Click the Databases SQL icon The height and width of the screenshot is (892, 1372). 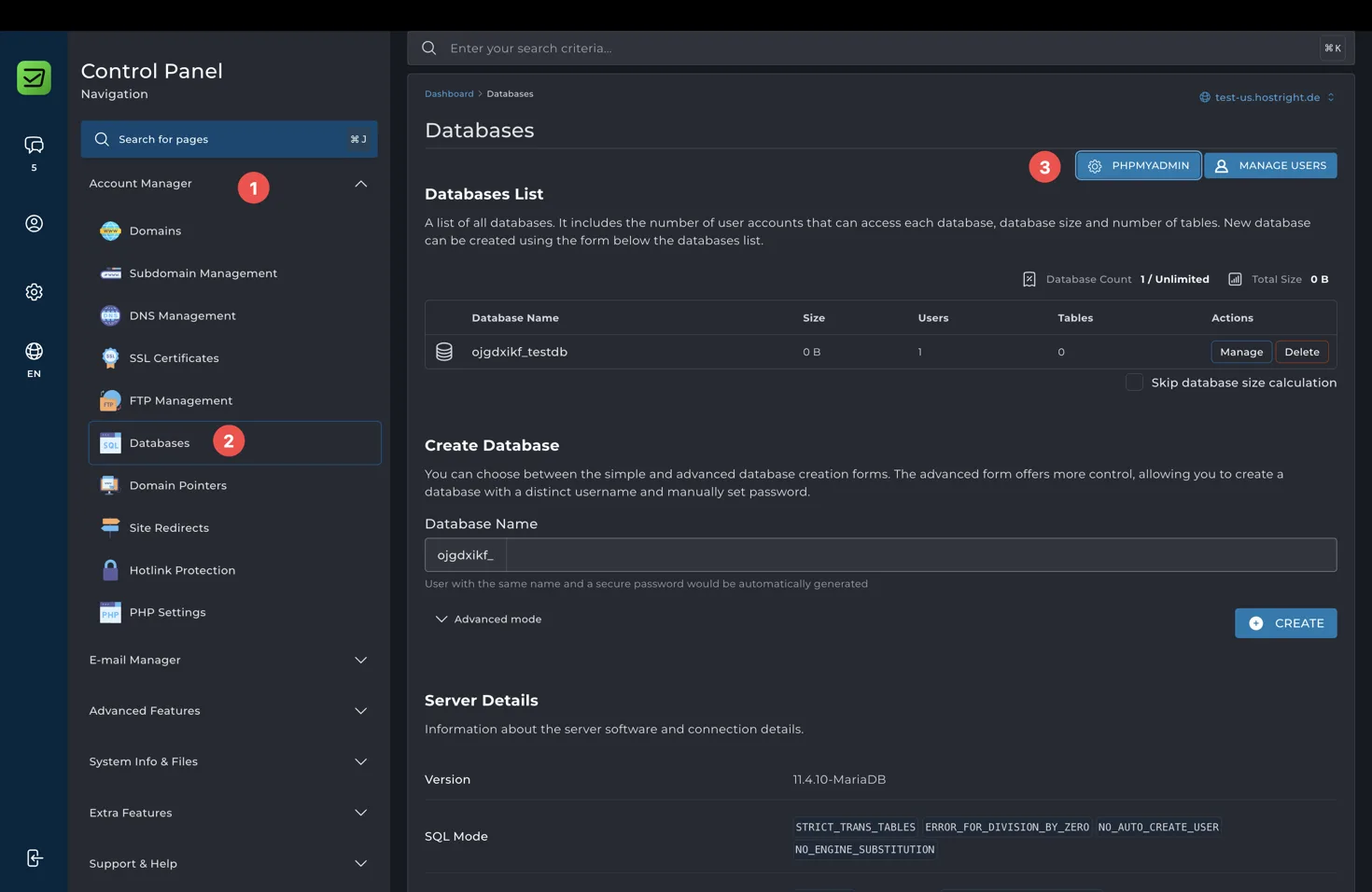pos(110,442)
